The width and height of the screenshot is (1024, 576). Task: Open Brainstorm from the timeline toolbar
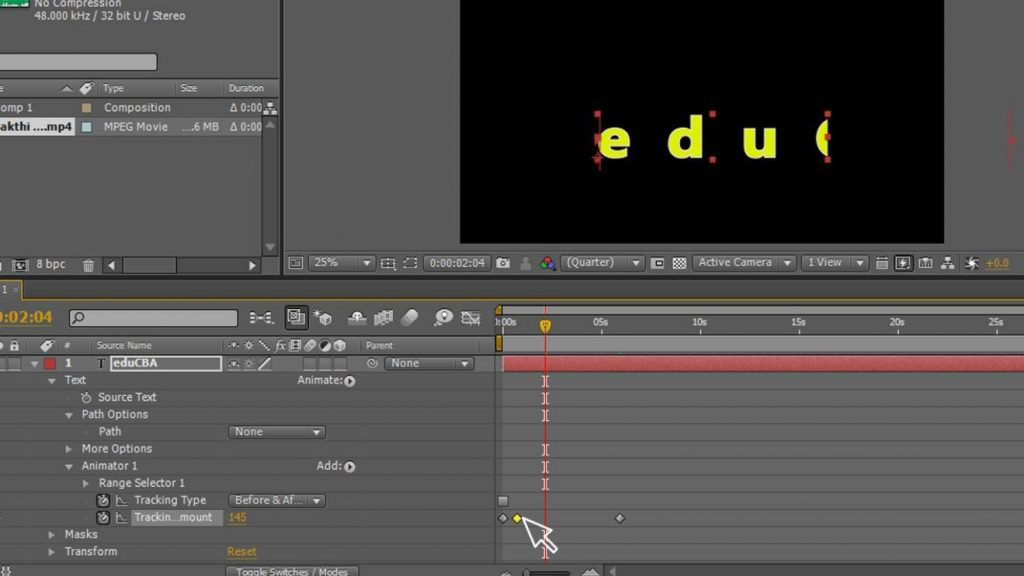[x=444, y=318]
